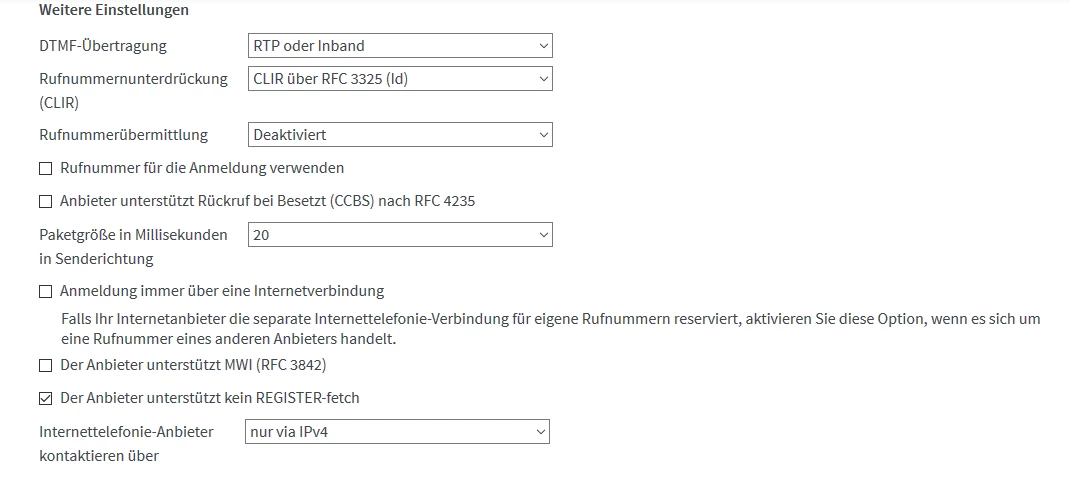This screenshot has height=478, width=1070.
Task: Click the 'Rufnummerübermittlung' field label
Action: 123,135
